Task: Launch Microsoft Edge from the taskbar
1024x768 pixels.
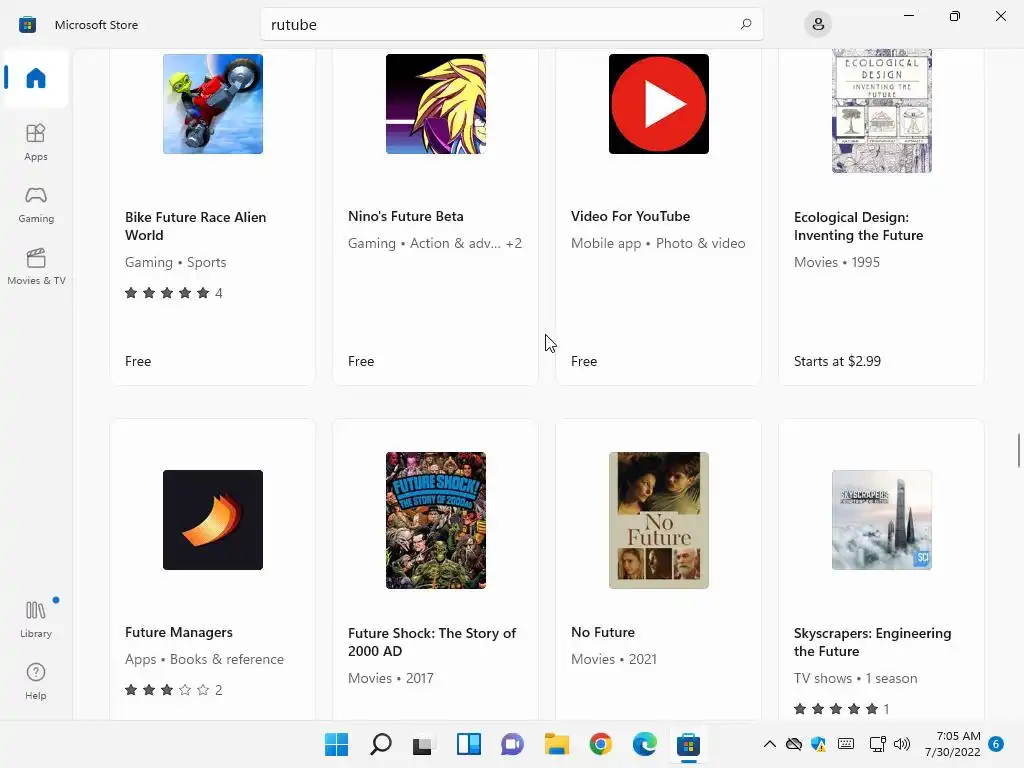Action: click(644, 744)
